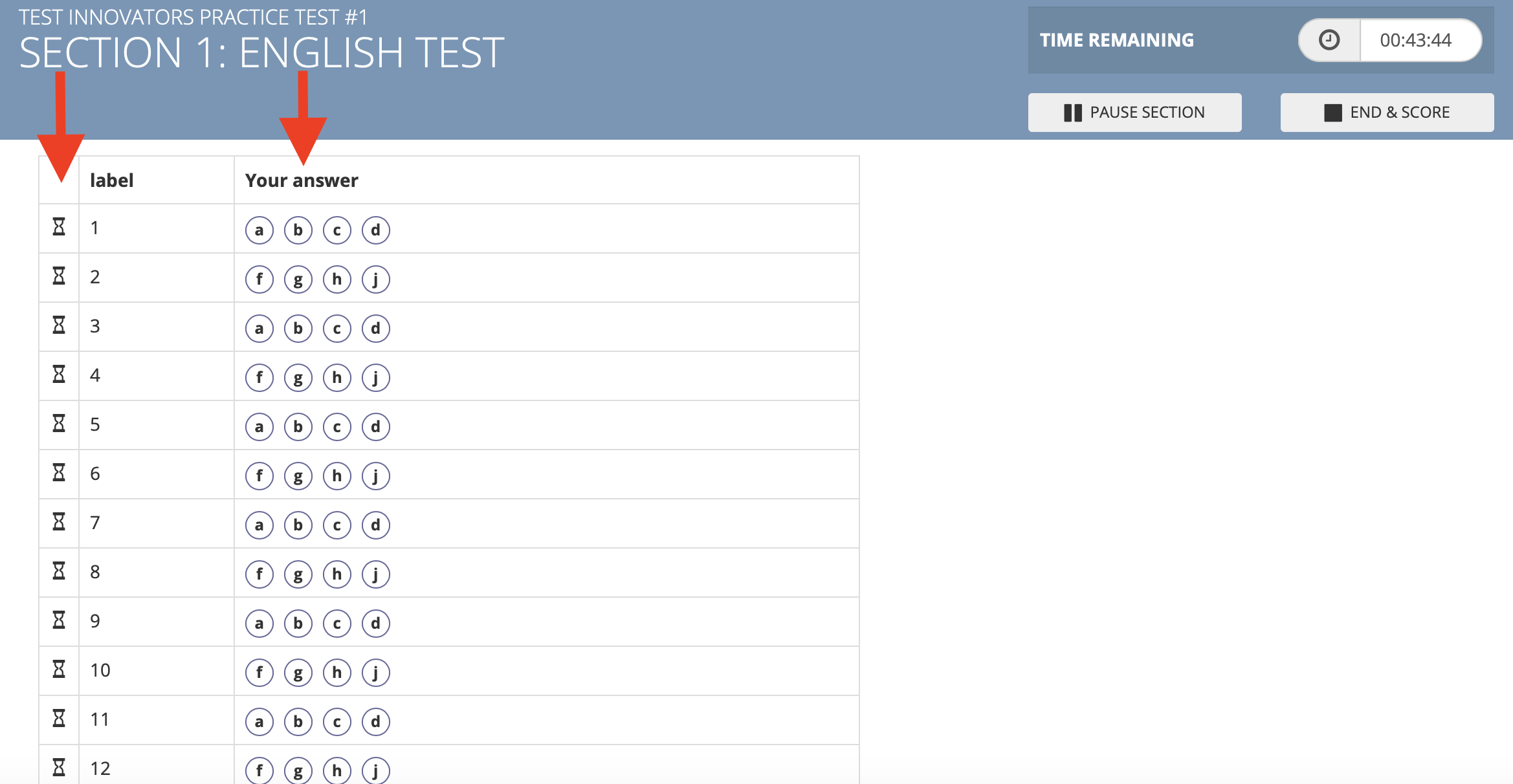Mark question 9 with its hourglass icon
Screen dimensions: 1513x784
pos(59,620)
